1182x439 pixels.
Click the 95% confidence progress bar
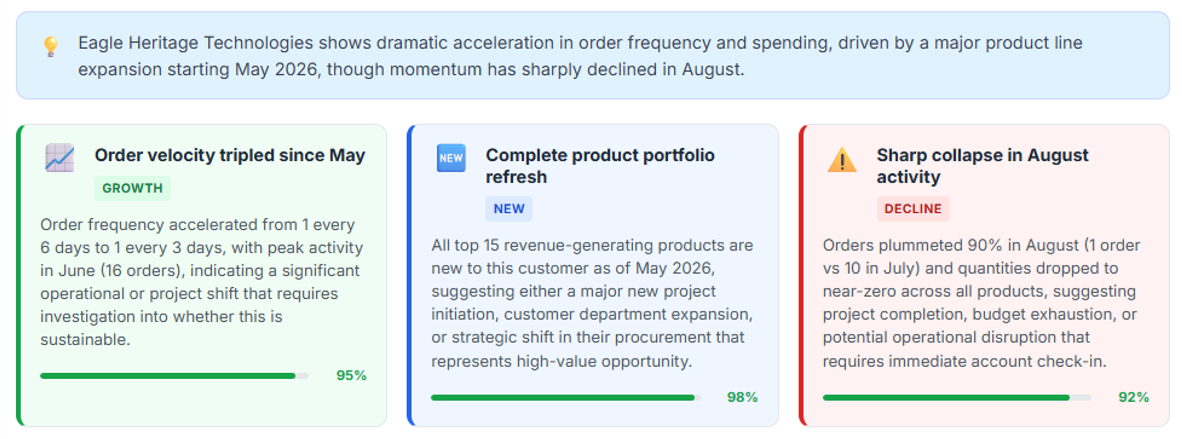tap(174, 376)
